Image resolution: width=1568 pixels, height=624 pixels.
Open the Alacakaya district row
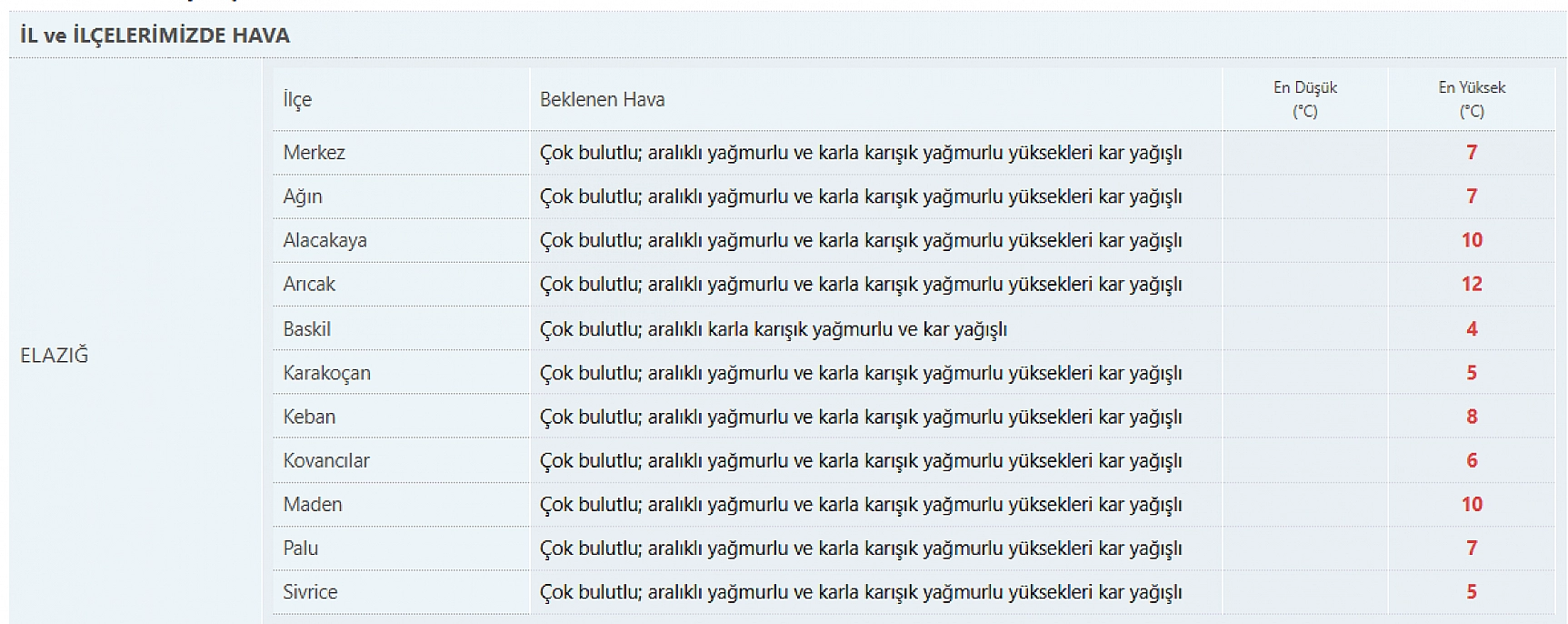(x=325, y=240)
